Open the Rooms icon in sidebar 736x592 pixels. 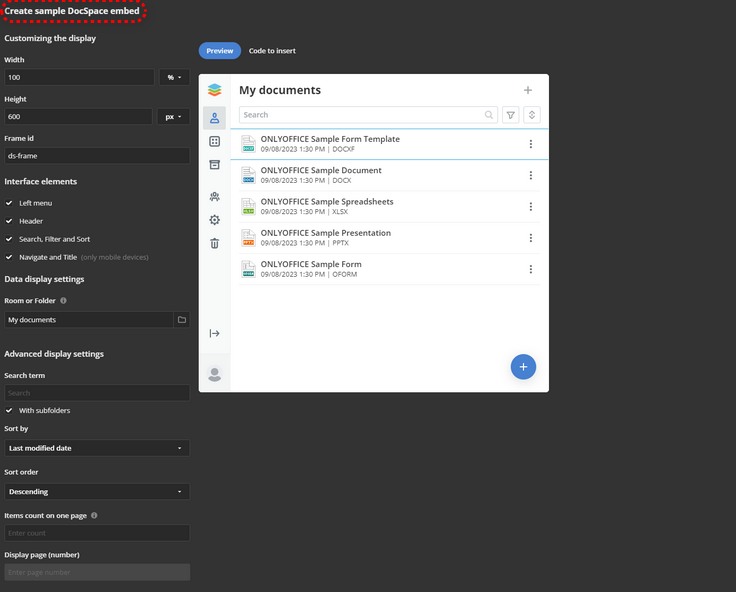[214, 142]
